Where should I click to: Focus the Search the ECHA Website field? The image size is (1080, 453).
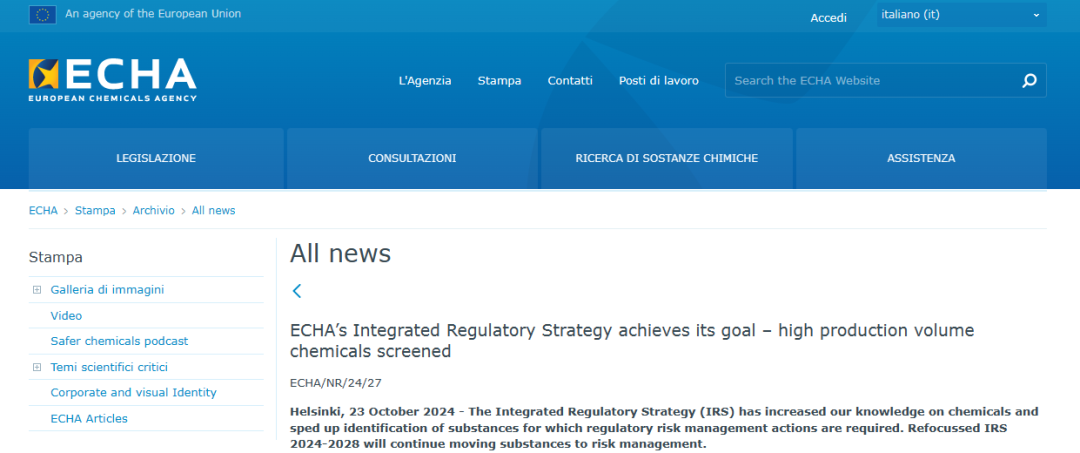pyautogui.click(x=870, y=81)
